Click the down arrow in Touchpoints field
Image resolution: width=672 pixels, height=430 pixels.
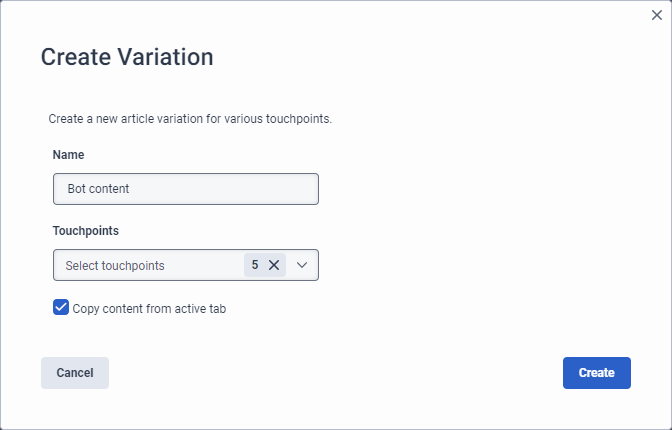coord(303,265)
